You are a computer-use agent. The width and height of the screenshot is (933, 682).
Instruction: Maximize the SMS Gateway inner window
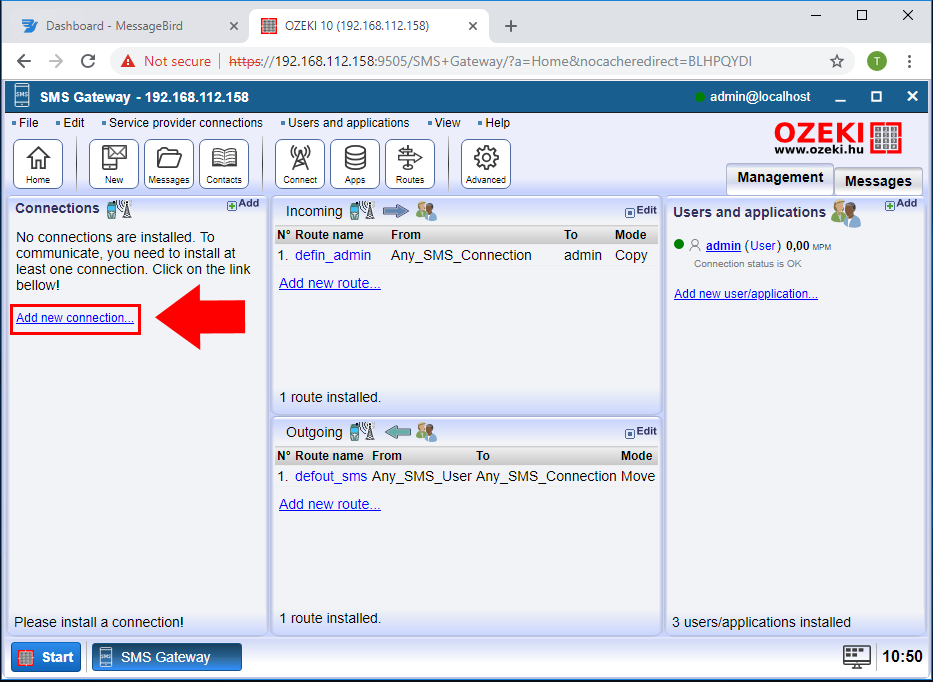pos(876,96)
